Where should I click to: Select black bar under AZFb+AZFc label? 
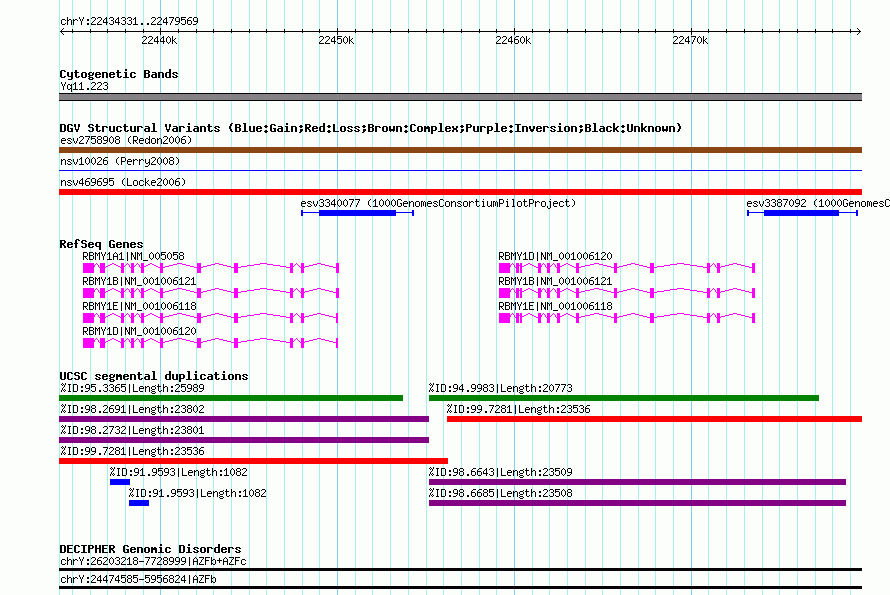460,569
